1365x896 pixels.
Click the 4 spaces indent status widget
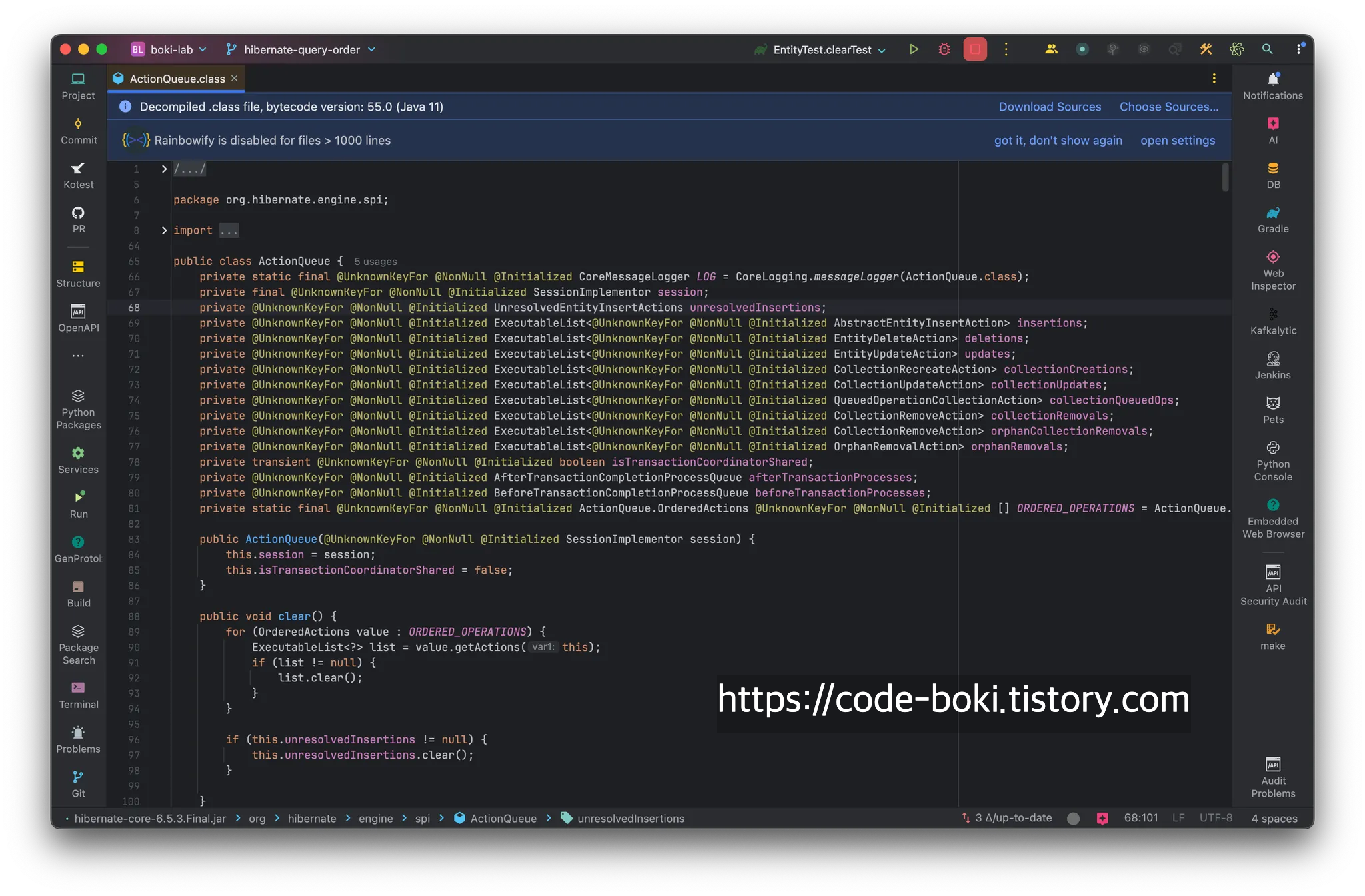pos(1274,818)
